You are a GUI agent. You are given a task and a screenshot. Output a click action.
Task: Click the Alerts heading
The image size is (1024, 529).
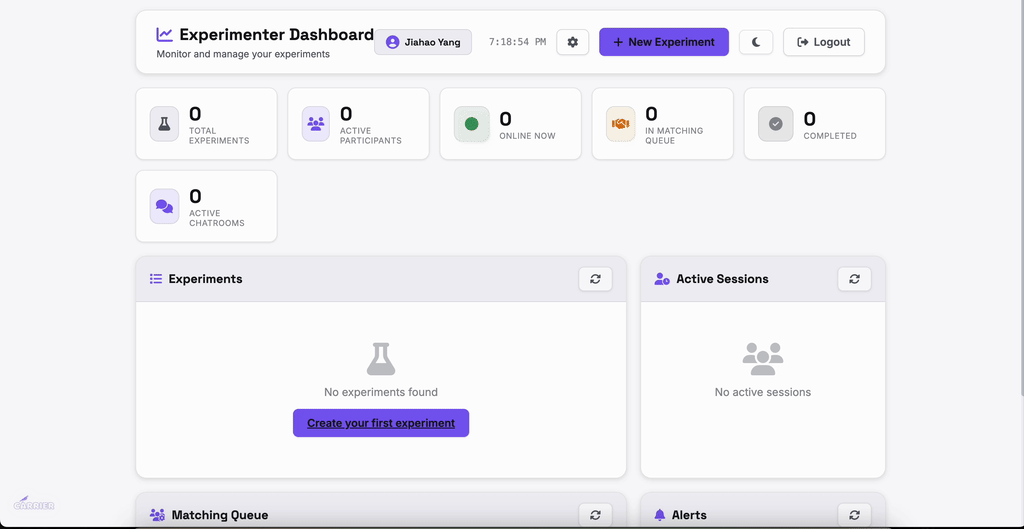[689, 515]
